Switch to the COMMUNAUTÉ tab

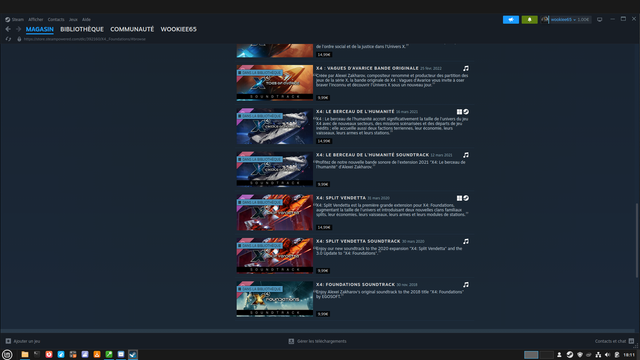tap(132, 29)
